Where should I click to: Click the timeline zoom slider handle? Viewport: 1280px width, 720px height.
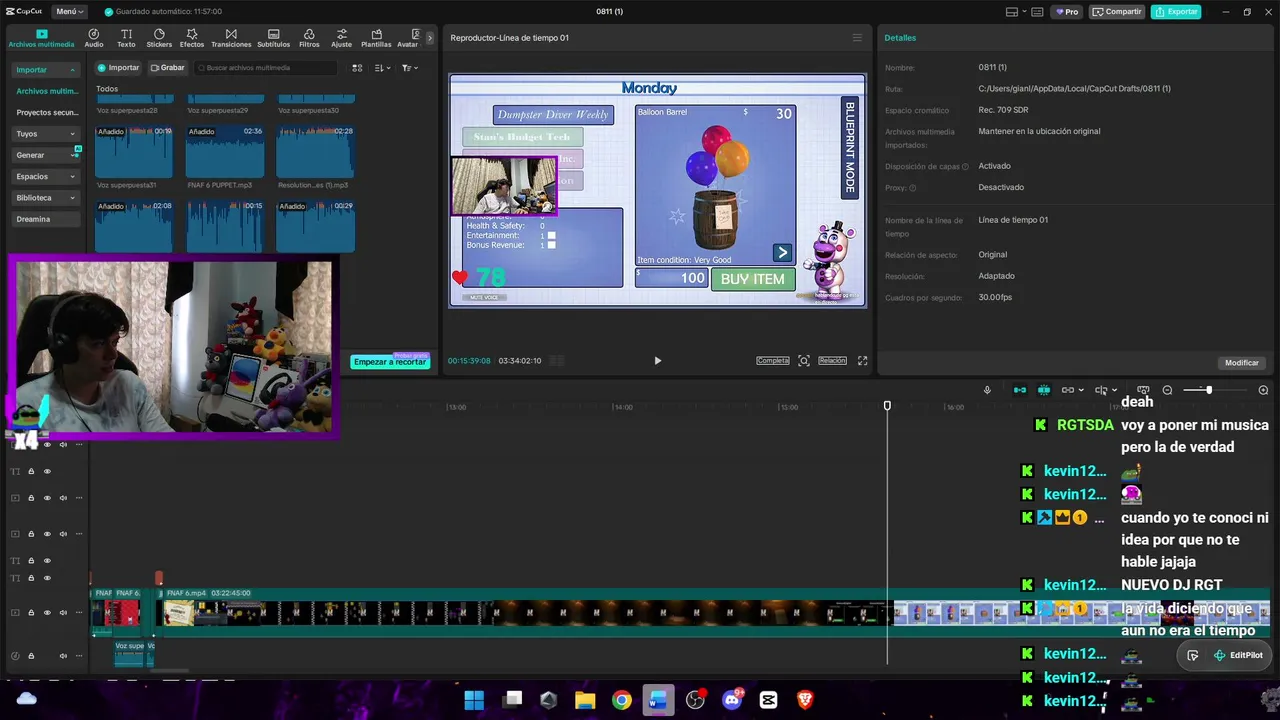click(1209, 390)
